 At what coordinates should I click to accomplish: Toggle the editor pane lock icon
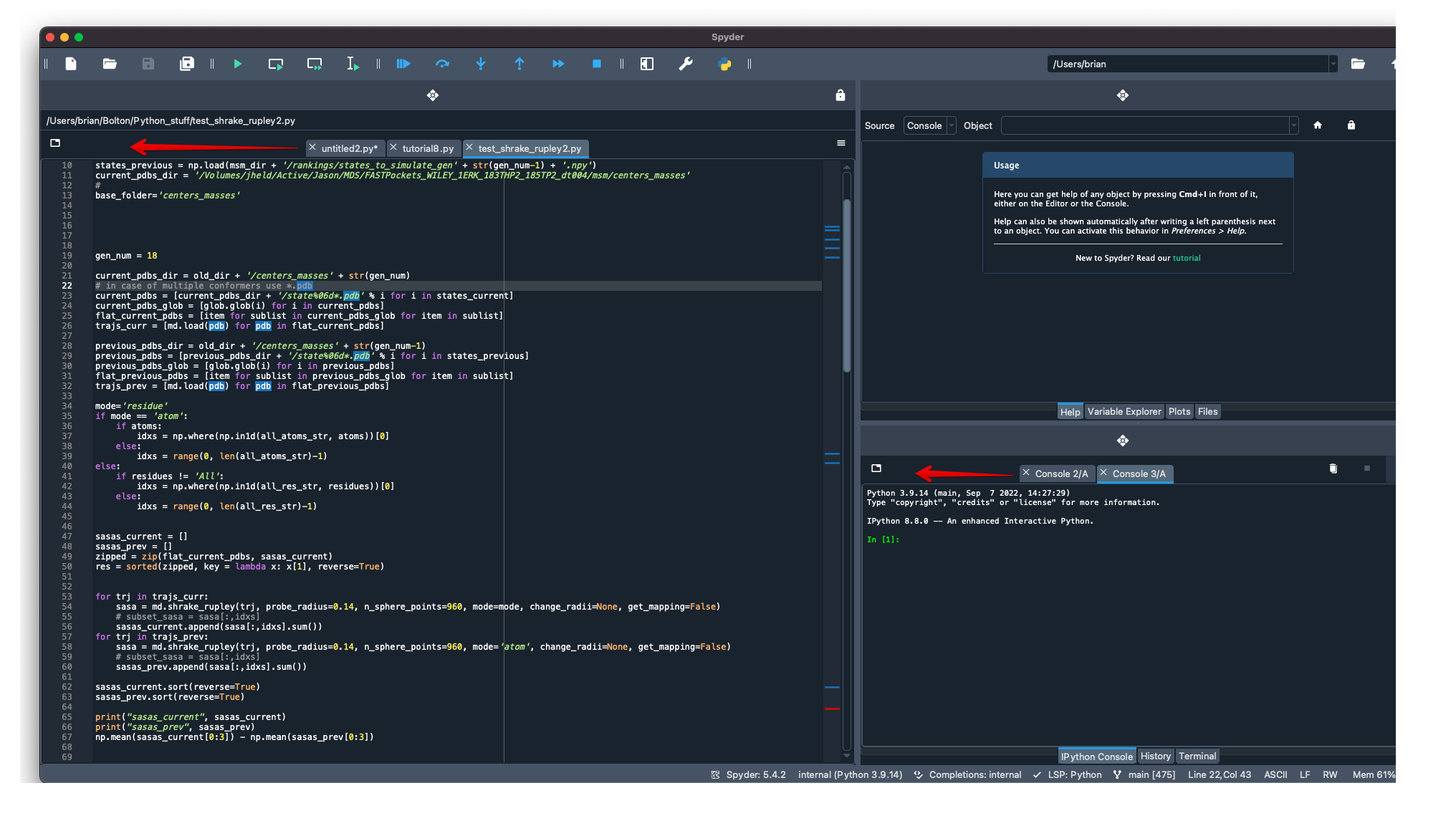840,95
